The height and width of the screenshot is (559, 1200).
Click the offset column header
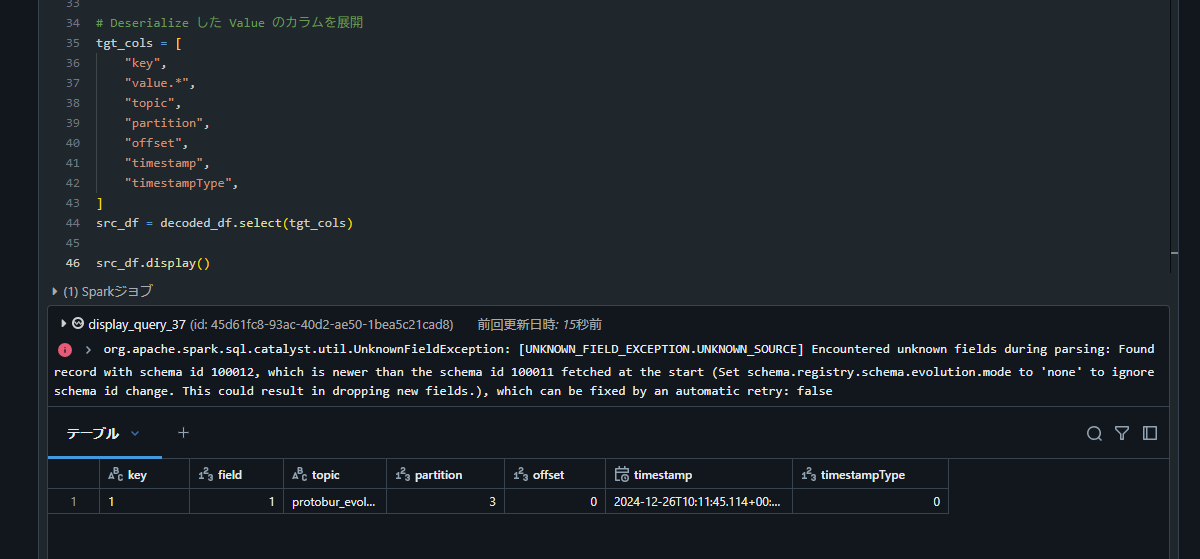click(555, 474)
